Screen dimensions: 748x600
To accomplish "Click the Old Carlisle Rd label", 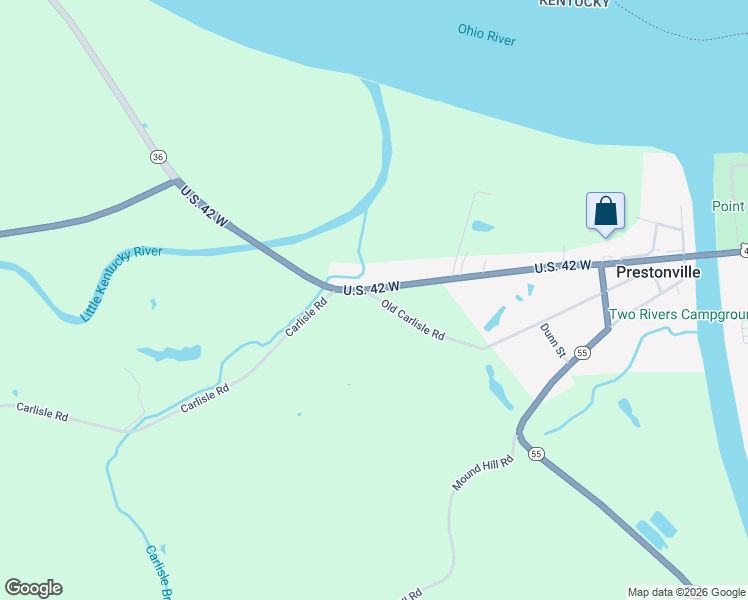I will [413, 320].
